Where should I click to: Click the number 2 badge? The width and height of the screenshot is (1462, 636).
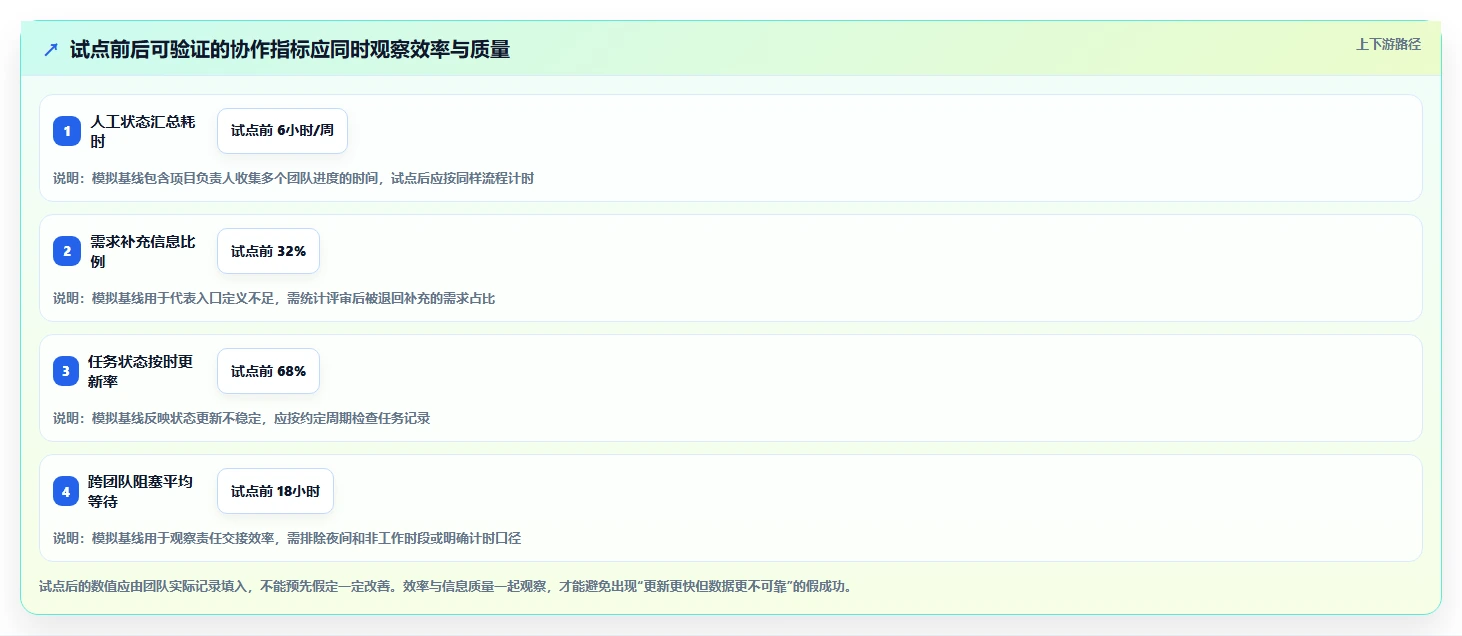67,251
